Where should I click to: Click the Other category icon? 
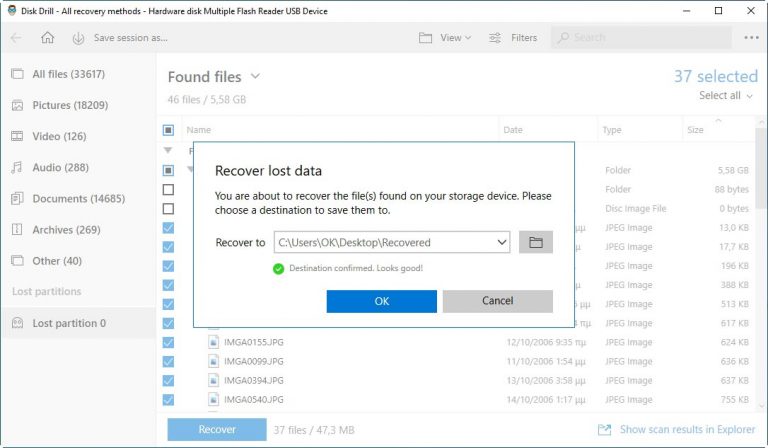(17, 260)
